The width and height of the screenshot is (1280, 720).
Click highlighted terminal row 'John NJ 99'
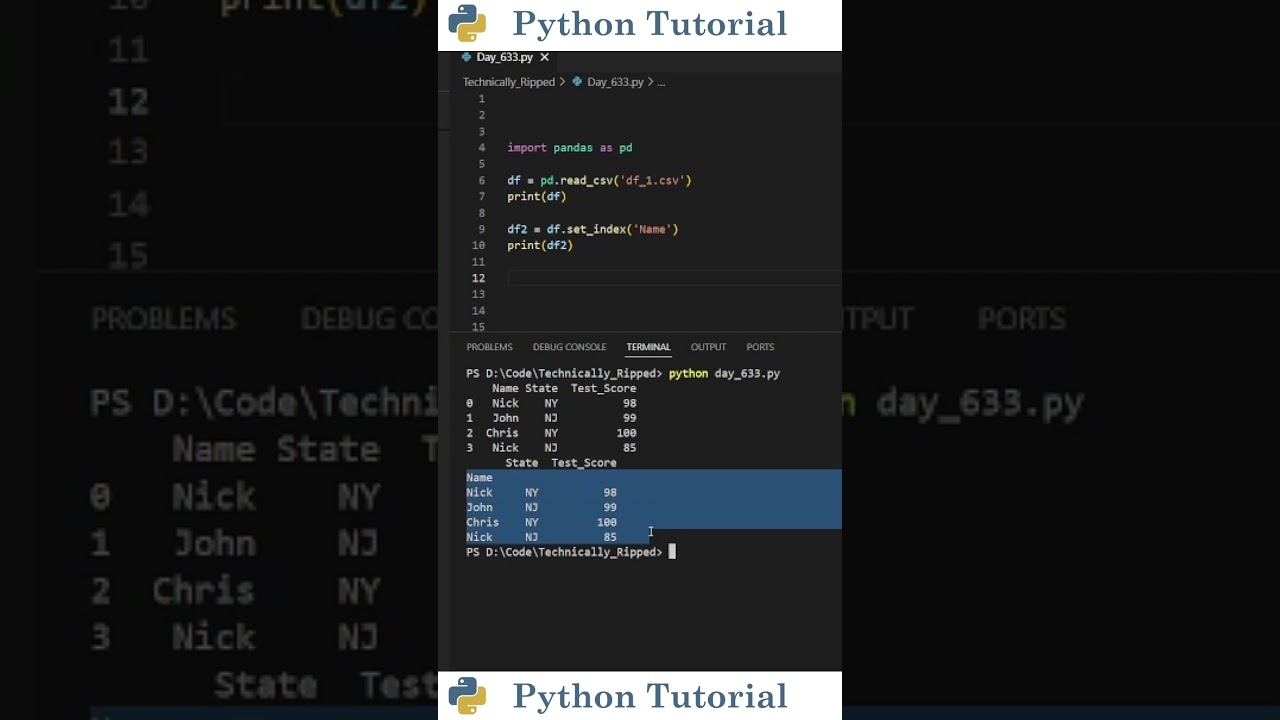coord(541,507)
